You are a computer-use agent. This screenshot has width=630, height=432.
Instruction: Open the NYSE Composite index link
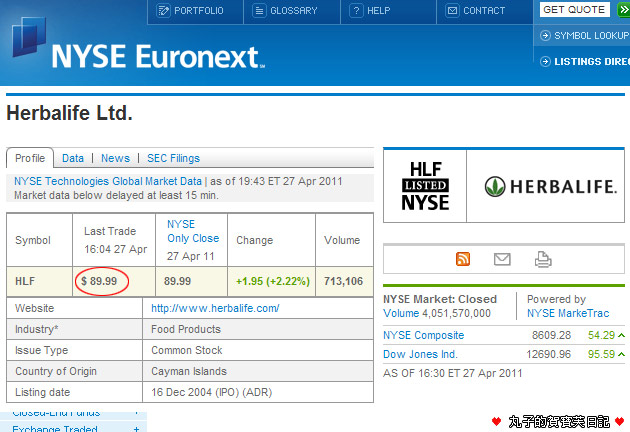coord(423,335)
